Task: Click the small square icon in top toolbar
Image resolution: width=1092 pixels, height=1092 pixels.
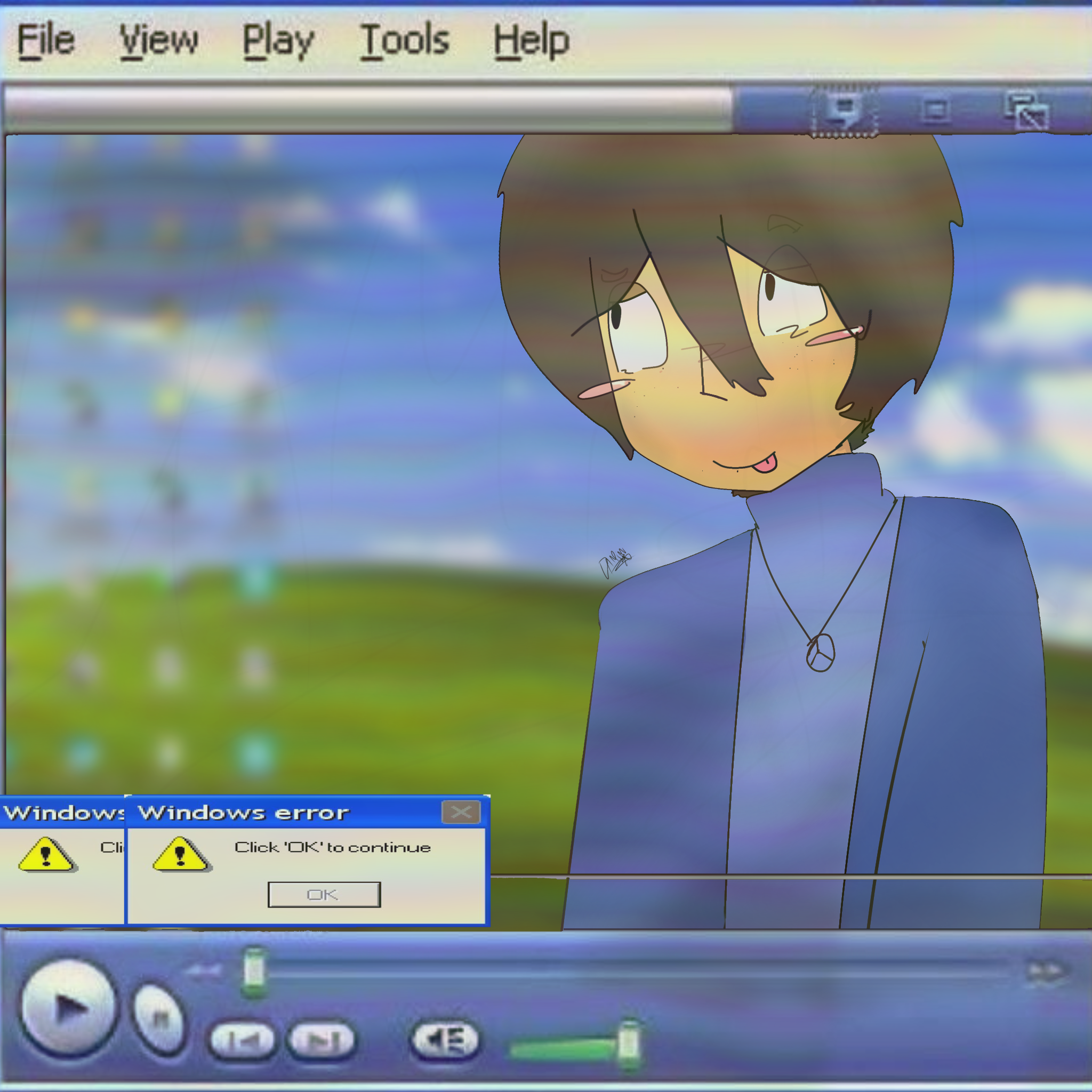Action: 935,110
